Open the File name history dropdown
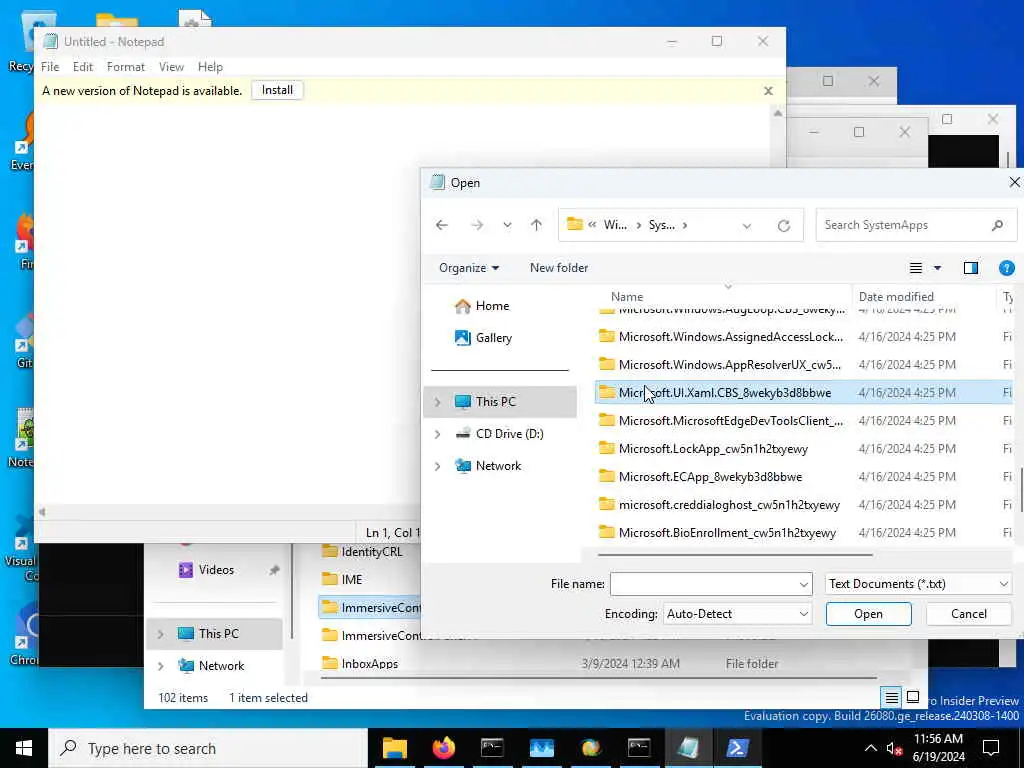 804,584
